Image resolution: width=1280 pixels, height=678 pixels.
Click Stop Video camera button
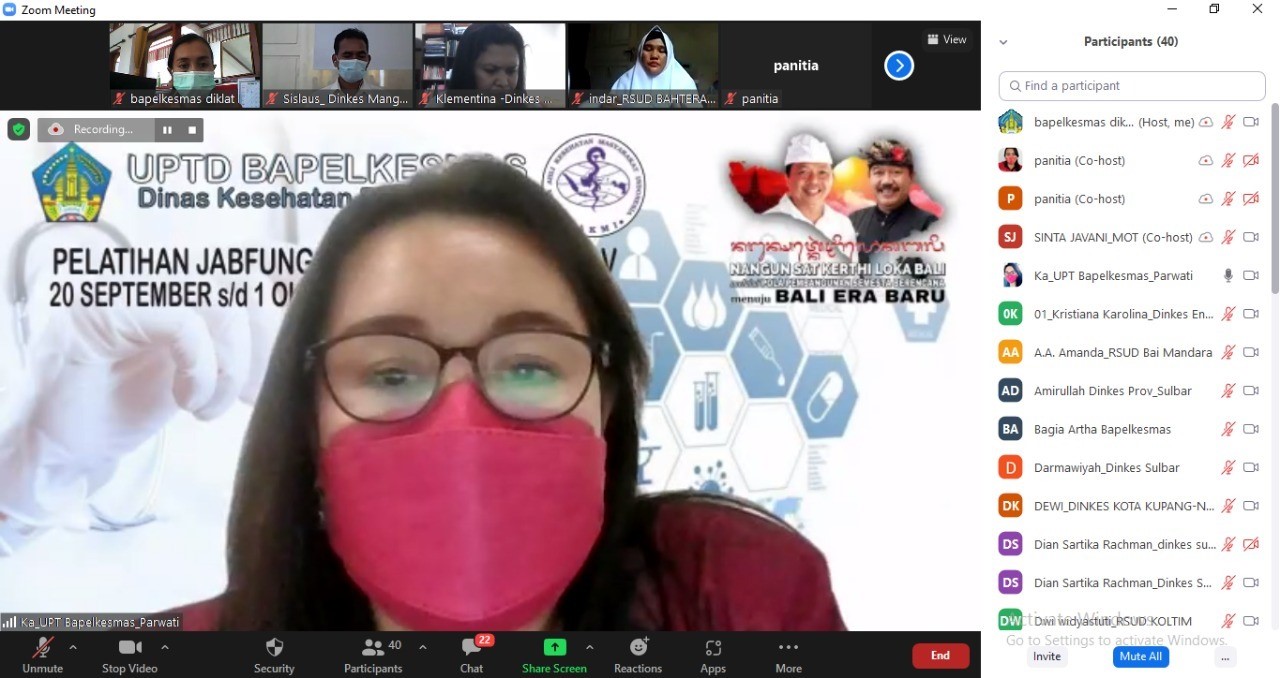coord(129,655)
